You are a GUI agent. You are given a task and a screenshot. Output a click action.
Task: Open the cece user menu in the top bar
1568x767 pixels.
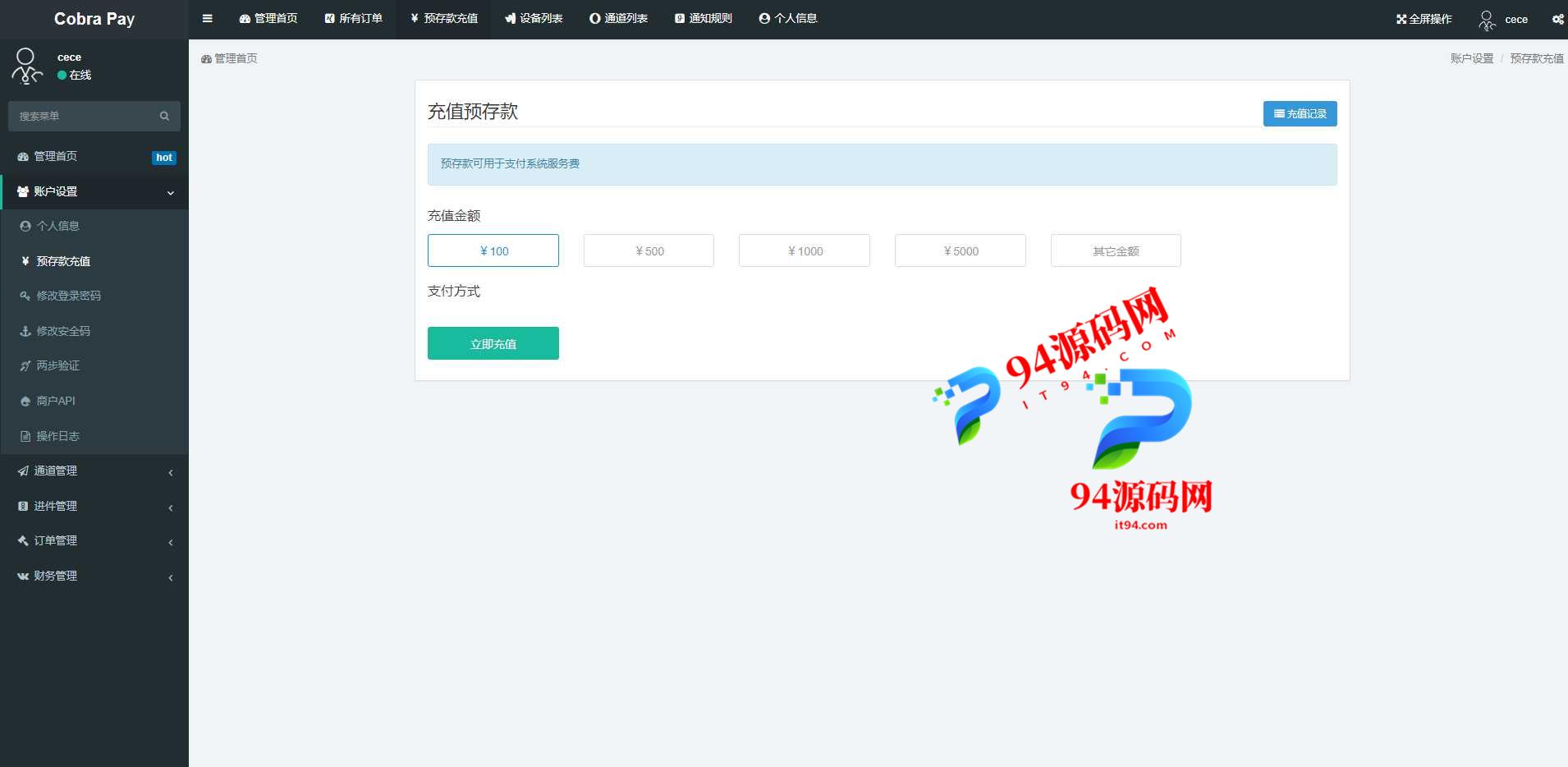point(1503,19)
